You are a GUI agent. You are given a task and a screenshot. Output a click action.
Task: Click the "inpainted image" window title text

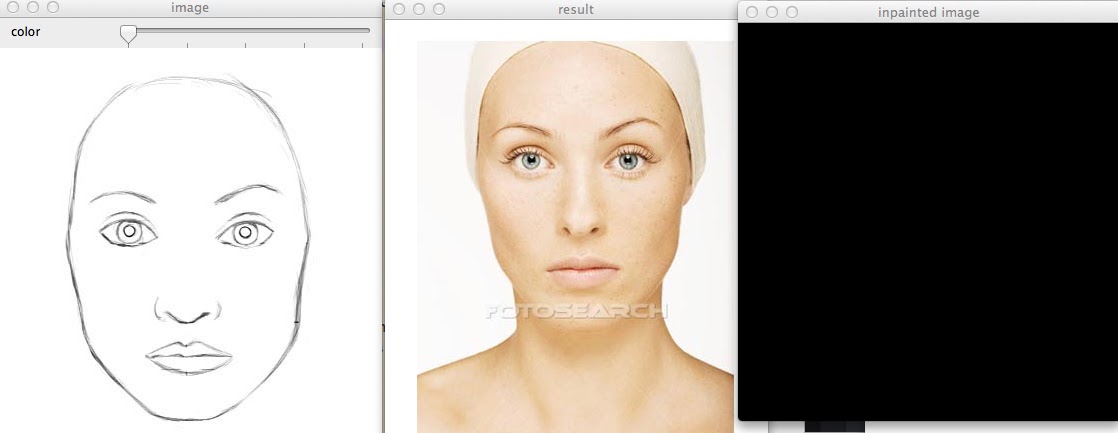point(928,13)
